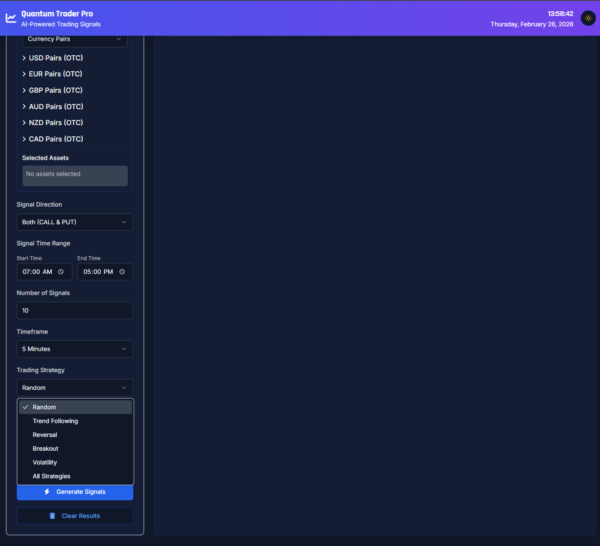Expand the EUR Pairs (OTC) group
This screenshot has width=600, height=546.
point(54,74)
